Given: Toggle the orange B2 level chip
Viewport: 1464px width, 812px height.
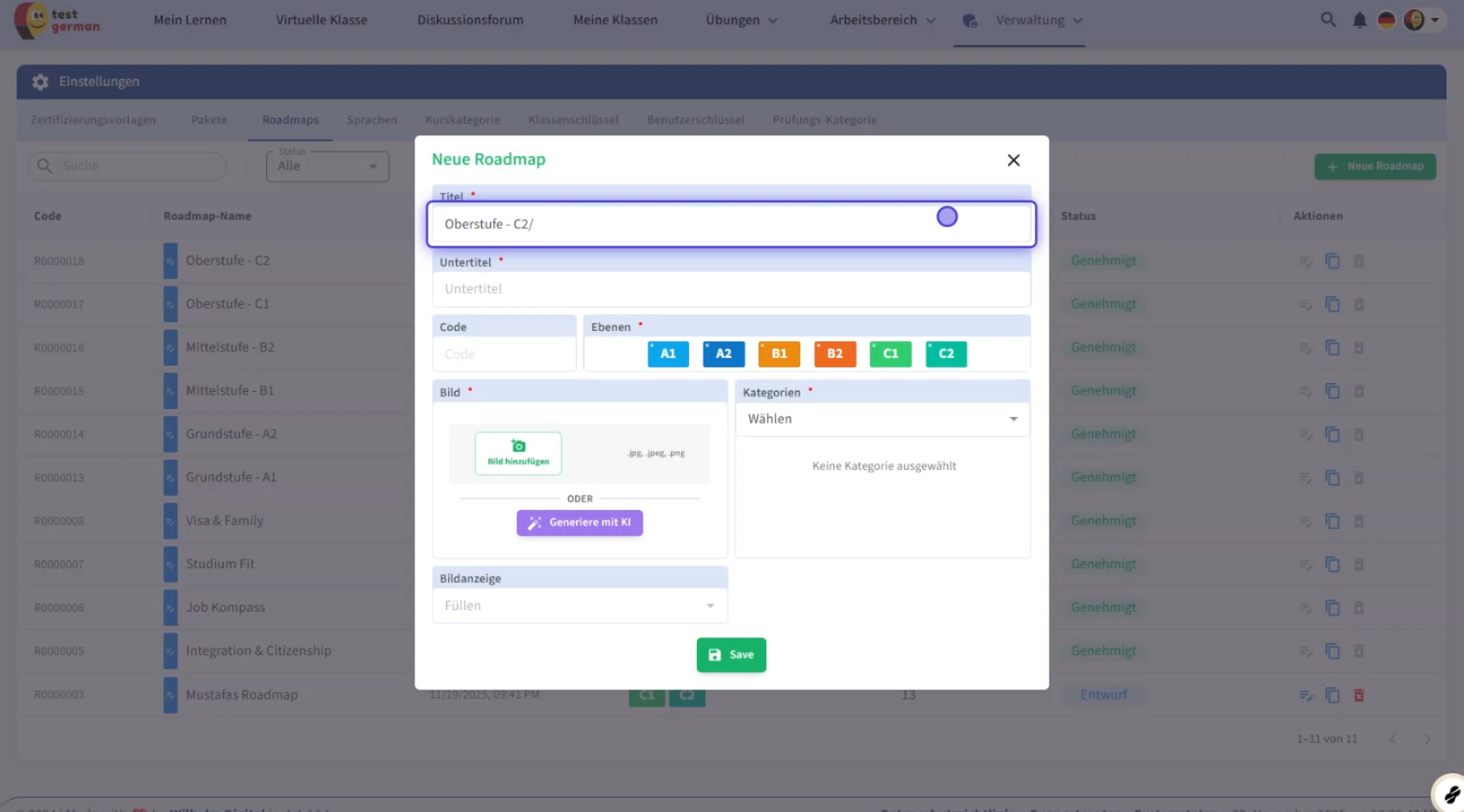Looking at the screenshot, I should click(834, 354).
